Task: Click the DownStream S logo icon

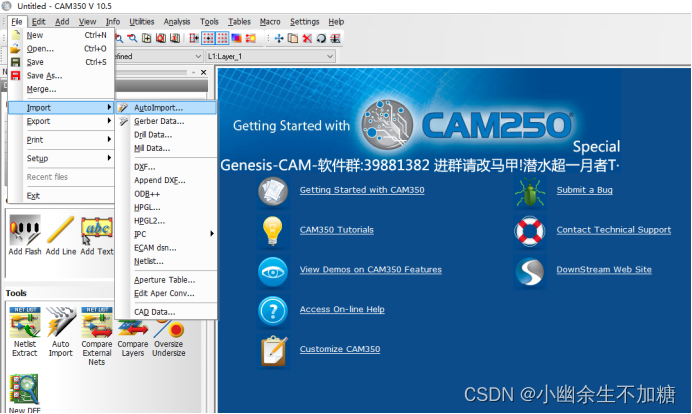Action: point(530,271)
